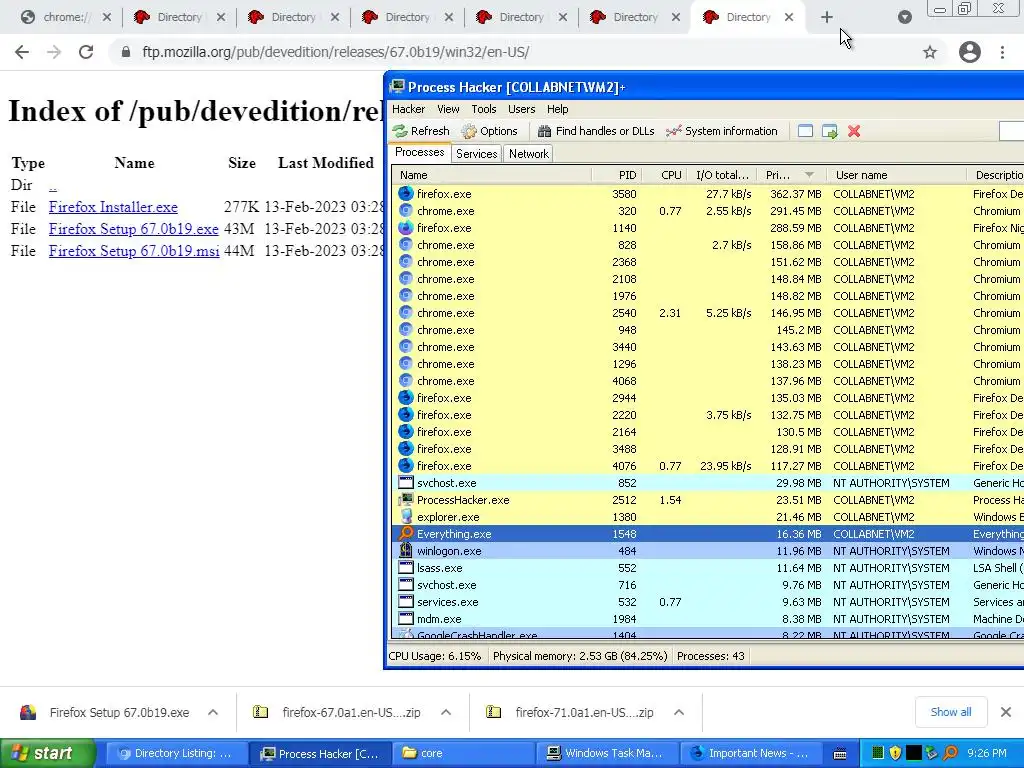Expand options for Firefox Setup 67.0b19.exe download
Screen dimensions: 1024x768
[213, 712]
